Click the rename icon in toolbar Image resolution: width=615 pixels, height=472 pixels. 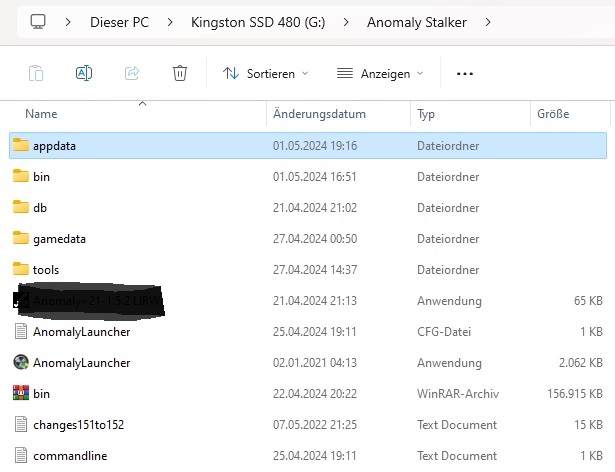click(84, 73)
